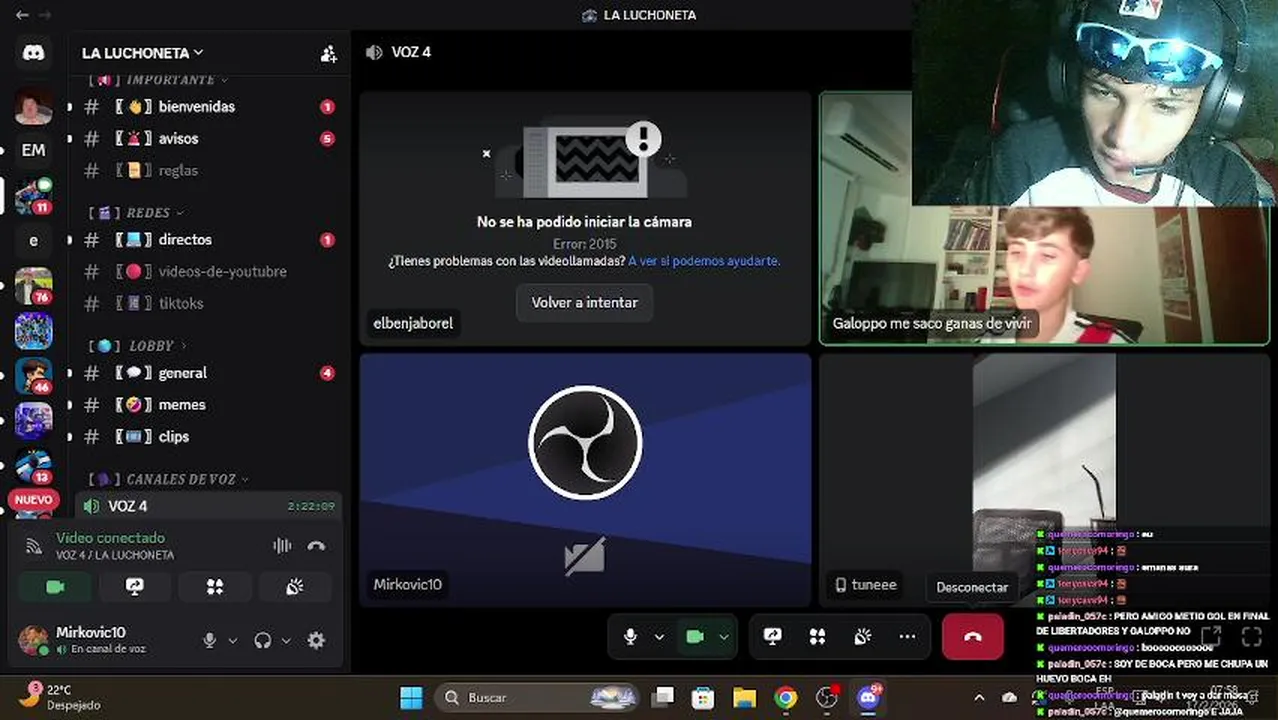
Task: Open Google Chrome from taskbar
Action: (x=786, y=698)
